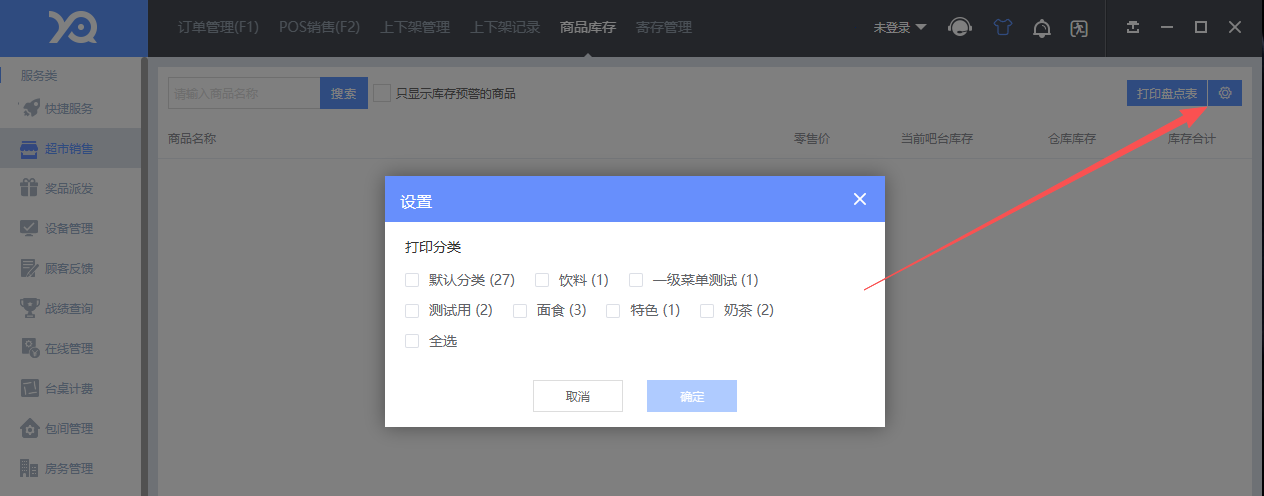The height and width of the screenshot is (496, 1264).
Task: Open 战绩查询 trophy icon in sidebar
Action: (x=30, y=308)
